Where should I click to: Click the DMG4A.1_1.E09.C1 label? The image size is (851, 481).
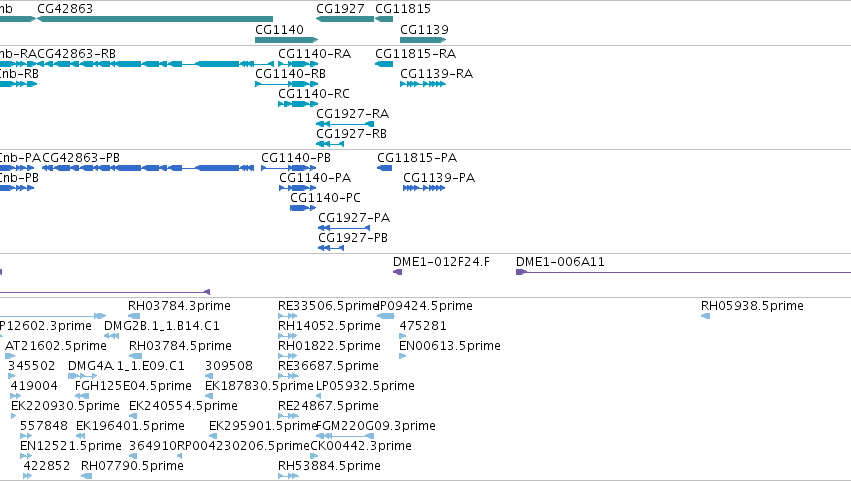click(126, 366)
